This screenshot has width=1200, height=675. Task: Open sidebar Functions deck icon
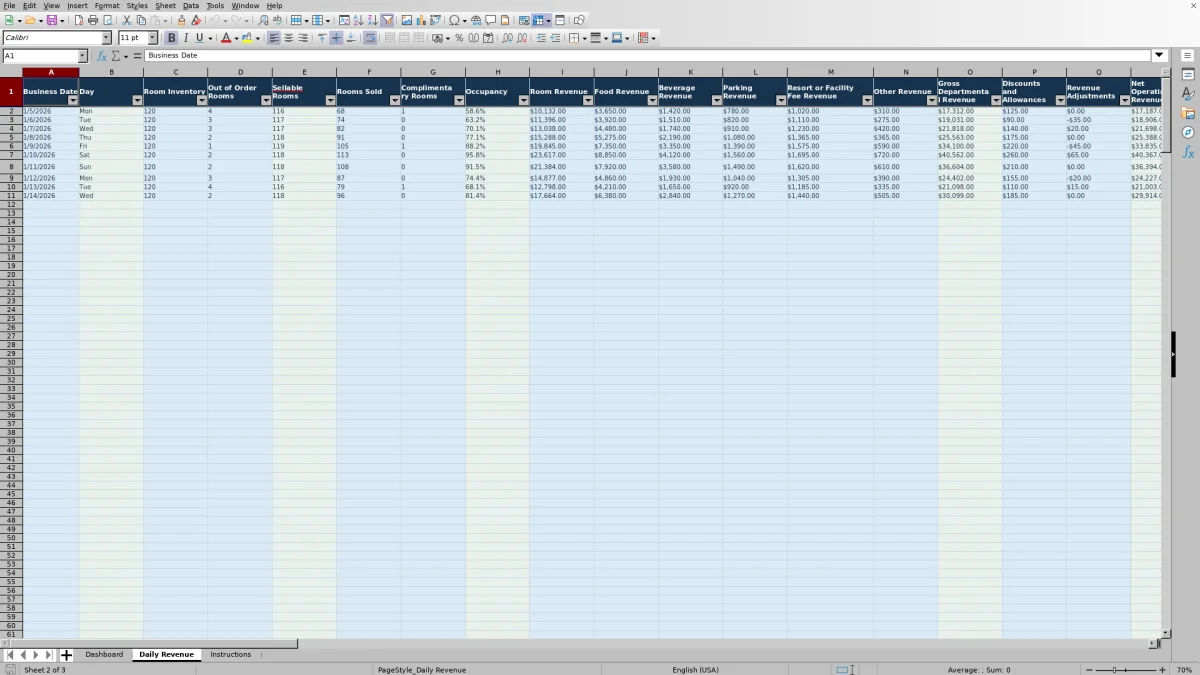click(x=1188, y=152)
